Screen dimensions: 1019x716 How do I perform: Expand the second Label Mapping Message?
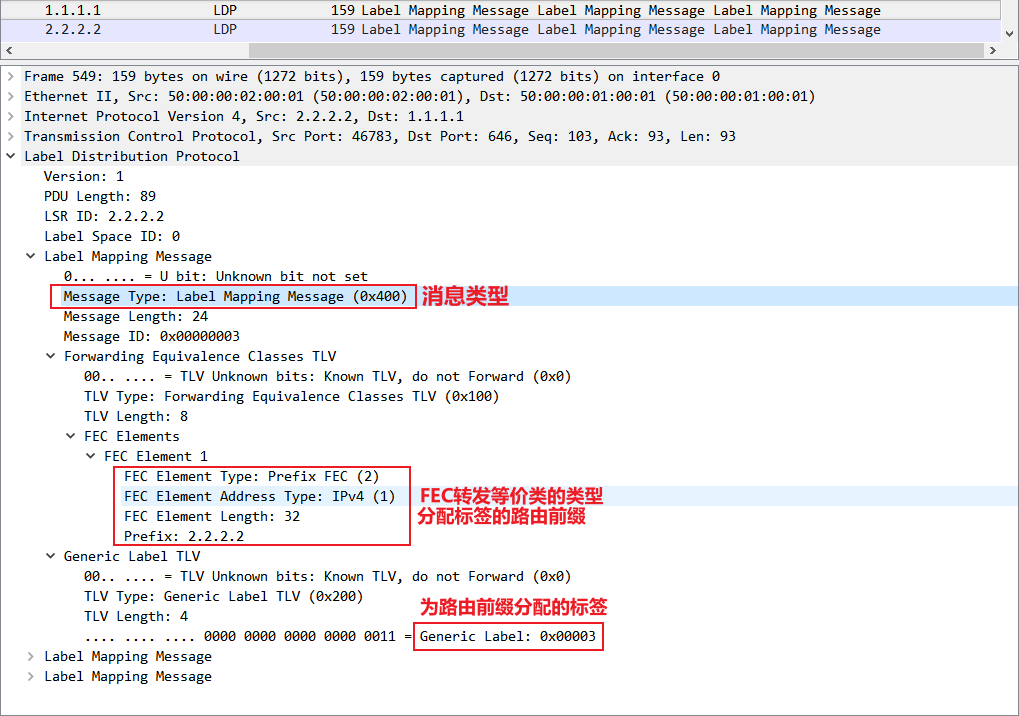[x=31, y=657]
